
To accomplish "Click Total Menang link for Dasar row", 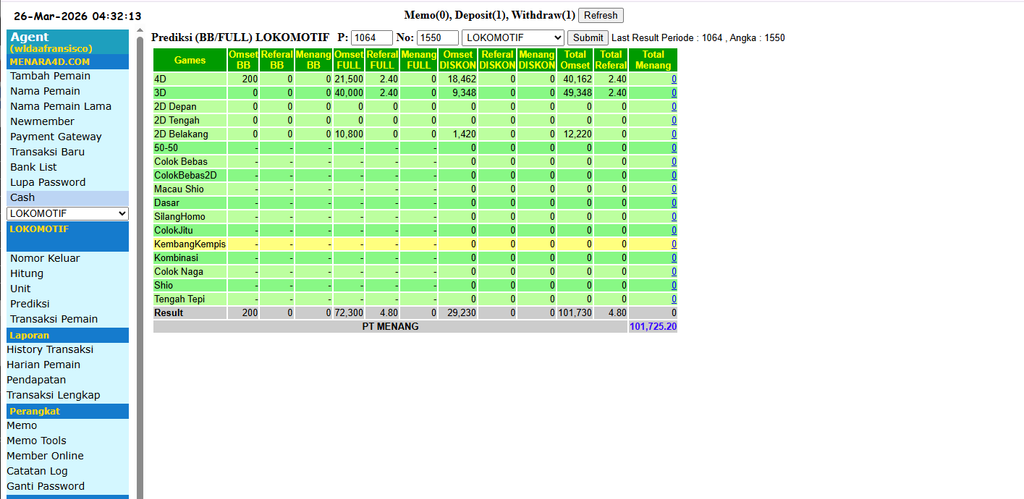I will (x=674, y=203).
